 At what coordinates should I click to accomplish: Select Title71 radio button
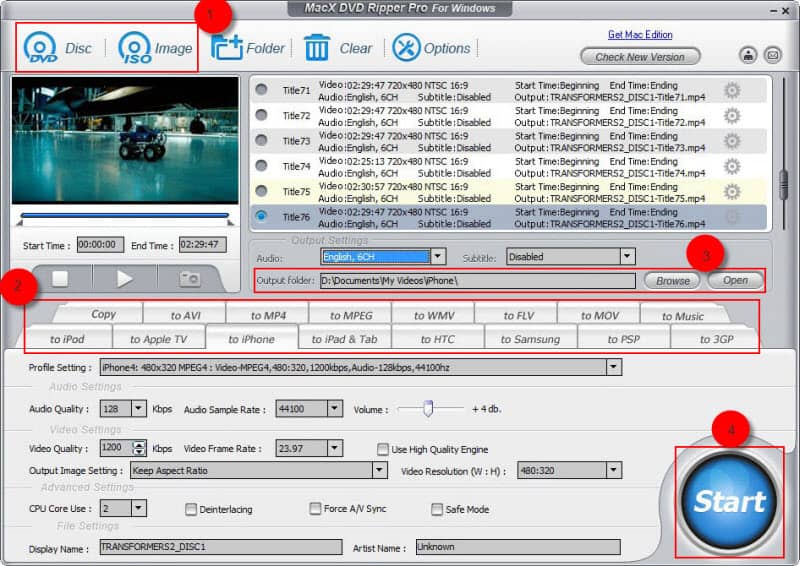pos(261,89)
